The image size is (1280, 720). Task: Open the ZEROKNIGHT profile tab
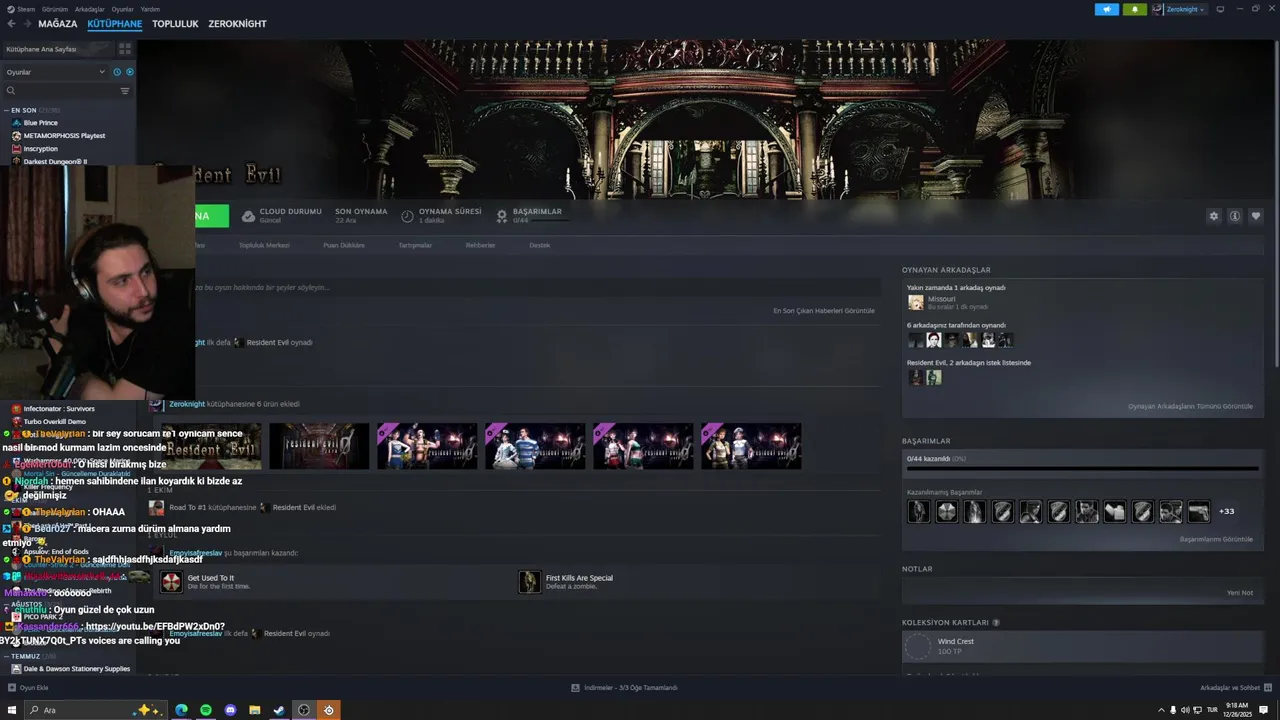coord(237,24)
